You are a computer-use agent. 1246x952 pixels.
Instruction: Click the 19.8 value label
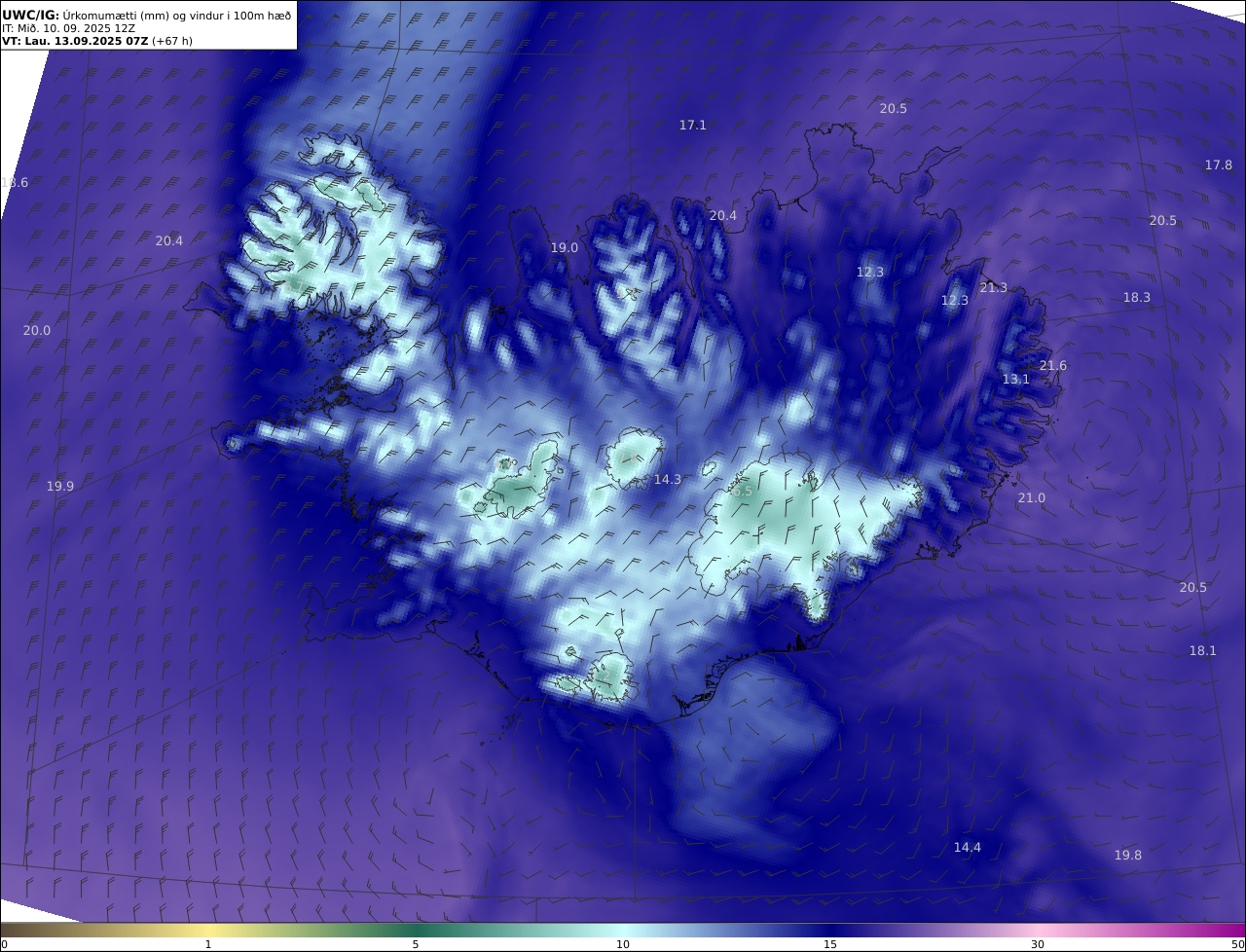pyautogui.click(x=1128, y=856)
